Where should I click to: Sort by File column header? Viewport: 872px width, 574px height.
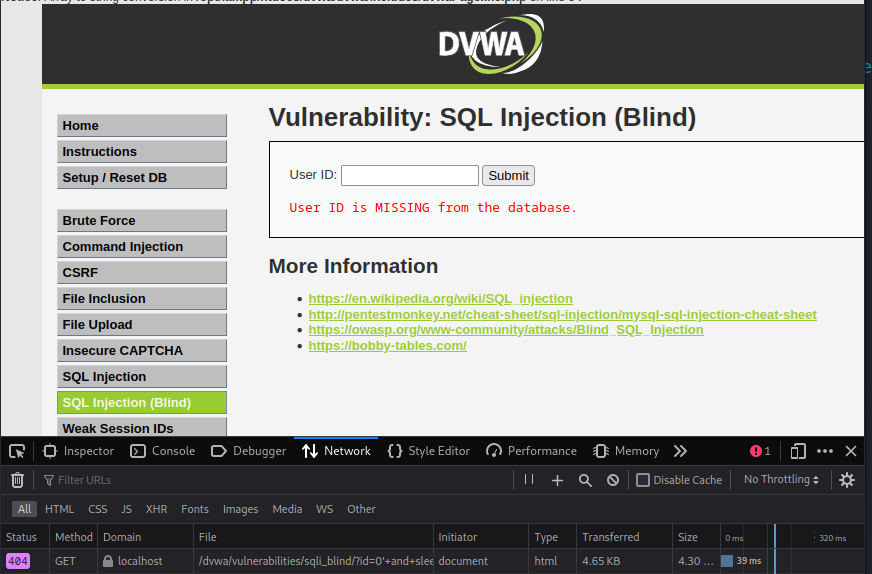click(314, 537)
